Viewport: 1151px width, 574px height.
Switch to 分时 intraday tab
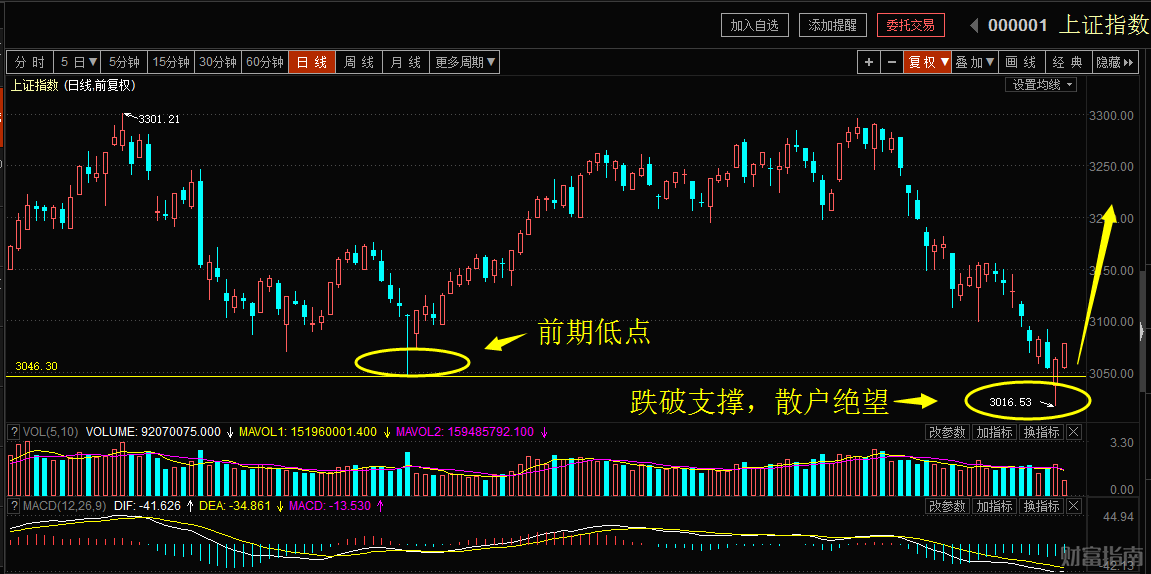tap(30, 62)
